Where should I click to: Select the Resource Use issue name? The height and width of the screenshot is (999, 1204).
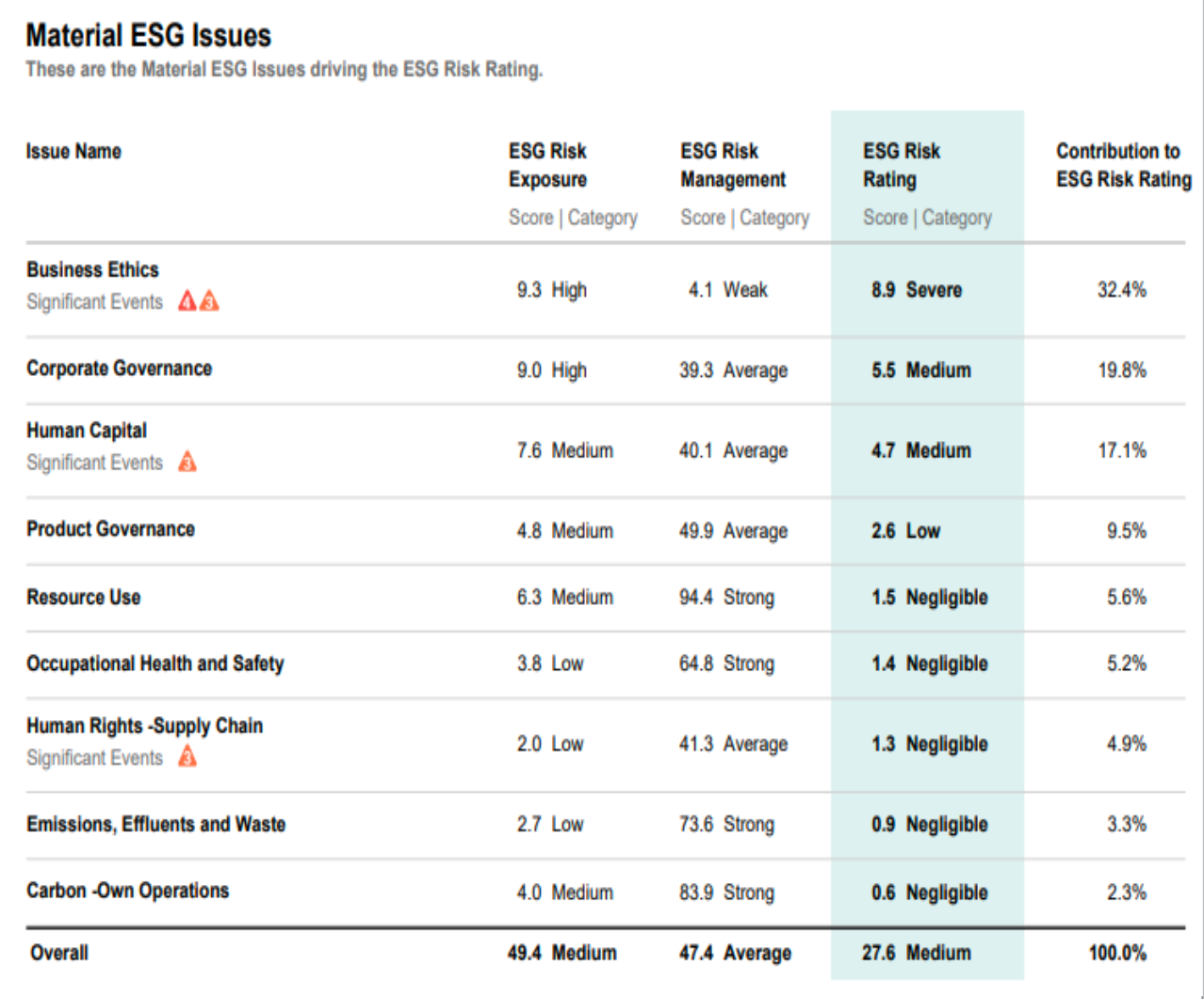[83, 597]
